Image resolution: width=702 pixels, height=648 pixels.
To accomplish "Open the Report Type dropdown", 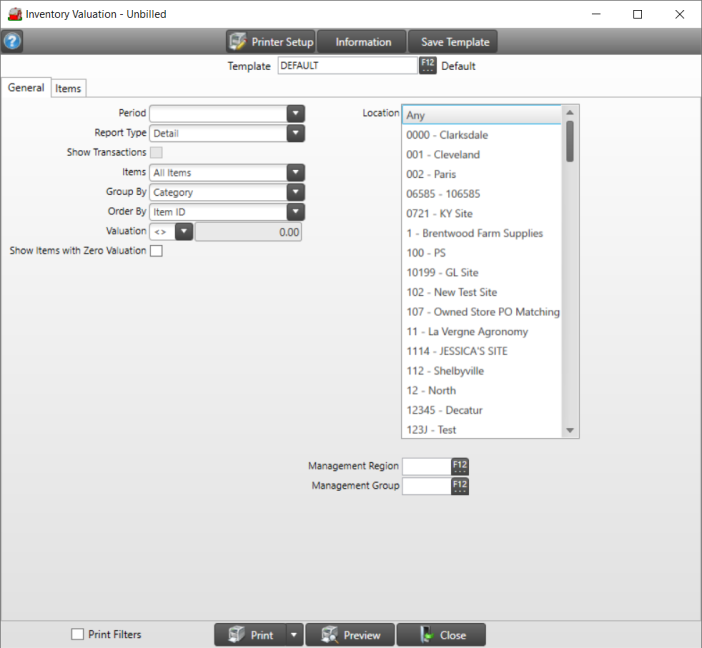I will click(295, 133).
